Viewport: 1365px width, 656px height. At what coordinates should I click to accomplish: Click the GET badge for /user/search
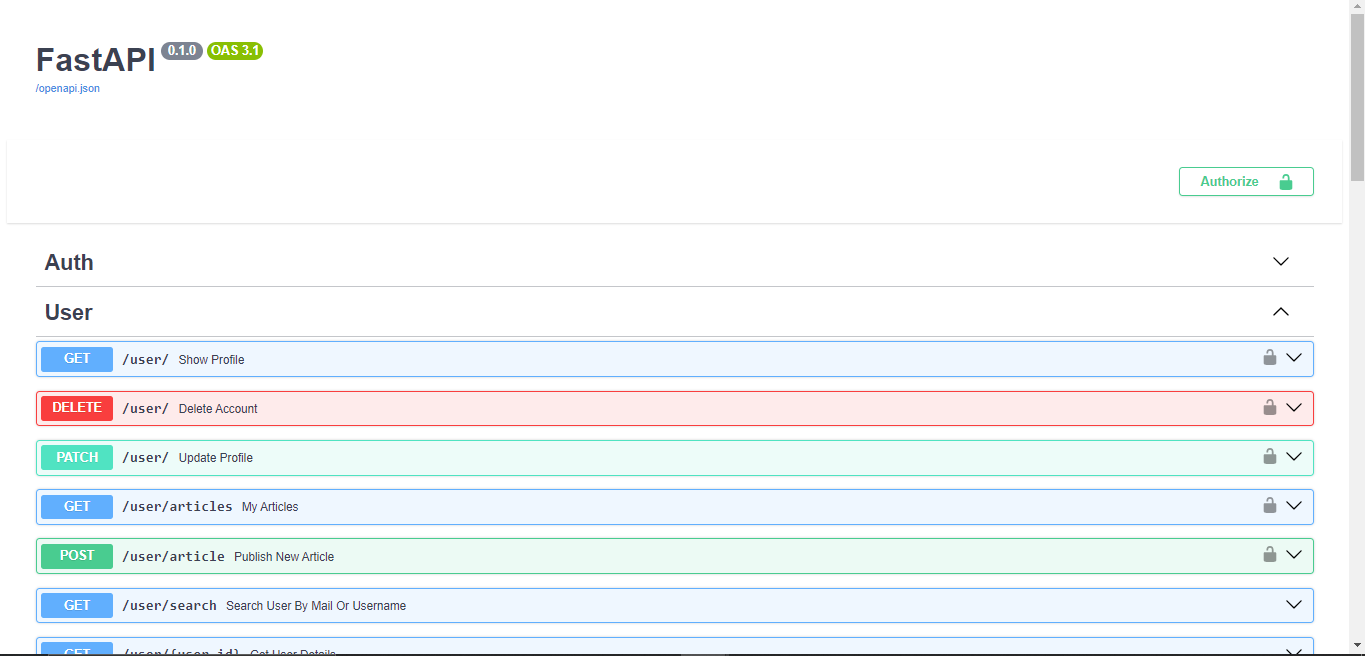tap(77, 605)
